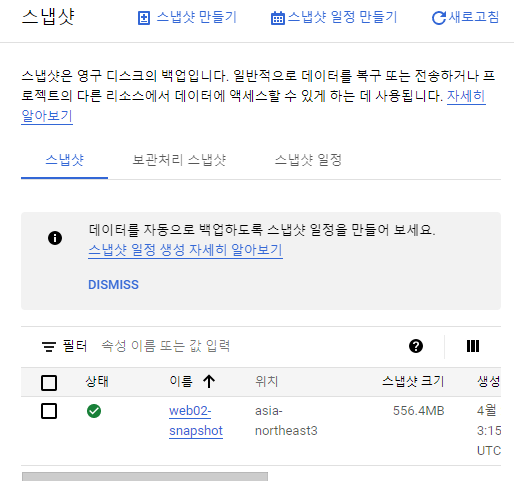This screenshot has width=514, height=487.
Task: Toggle the select-all checkbox in table header
Action: (49, 383)
